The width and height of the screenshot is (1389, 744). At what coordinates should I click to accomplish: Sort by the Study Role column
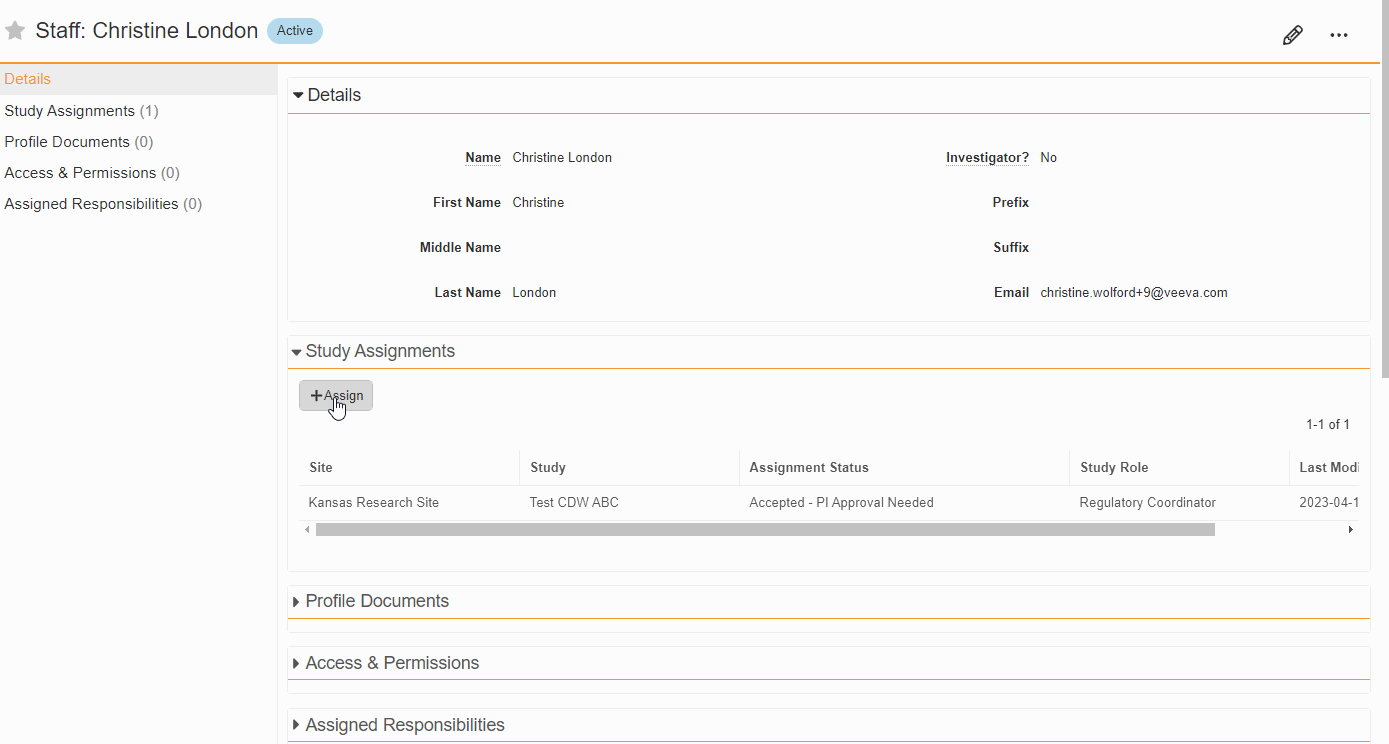pos(1114,468)
